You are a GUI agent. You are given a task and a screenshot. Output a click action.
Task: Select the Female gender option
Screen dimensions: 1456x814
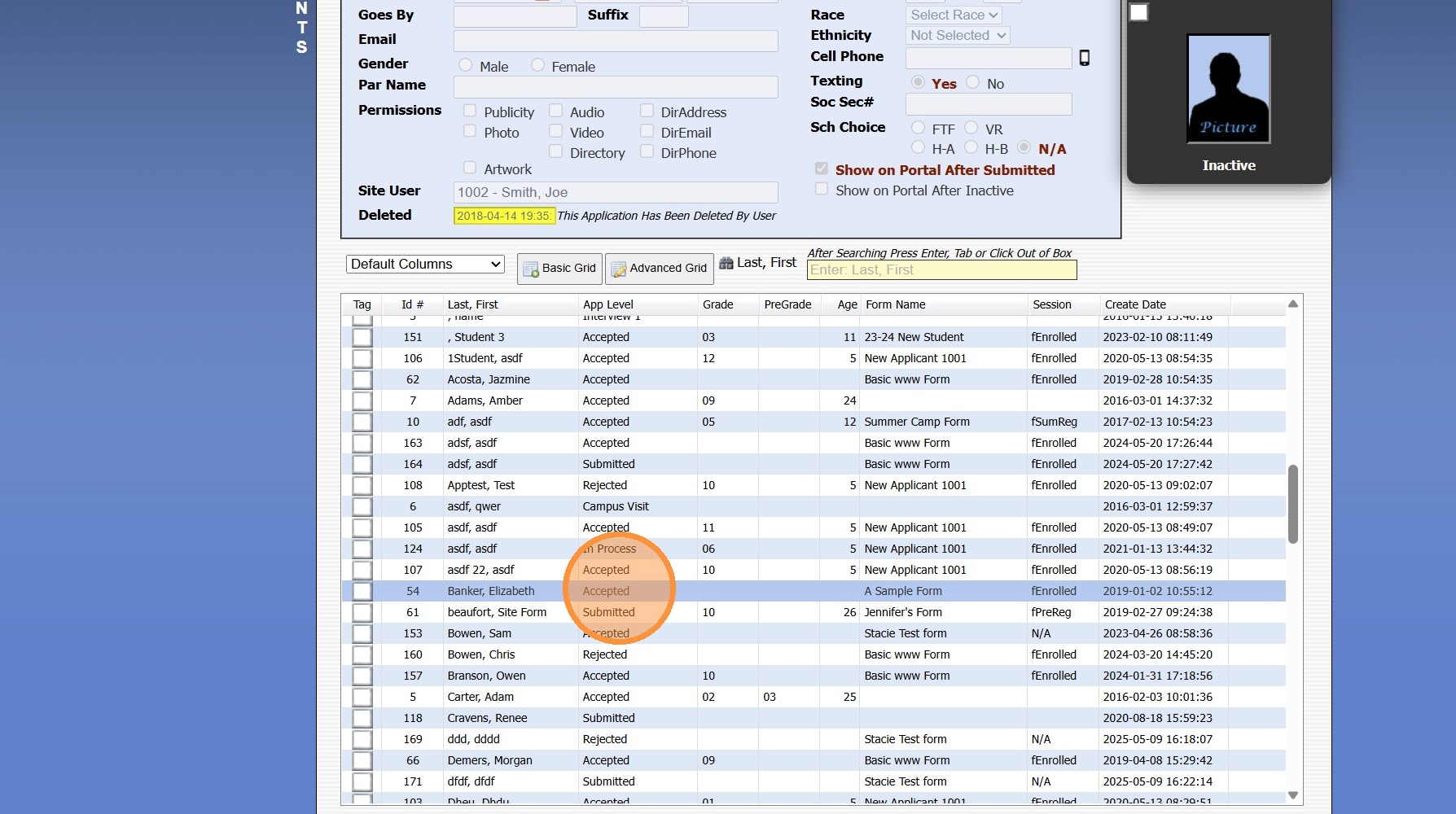click(x=537, y=65)
